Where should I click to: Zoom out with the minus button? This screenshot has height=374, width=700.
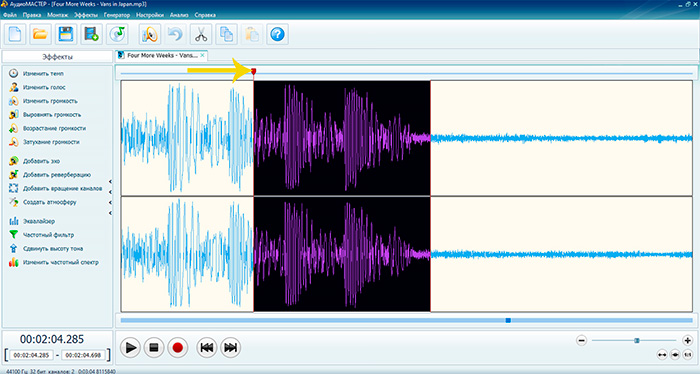tap(581, 341)
